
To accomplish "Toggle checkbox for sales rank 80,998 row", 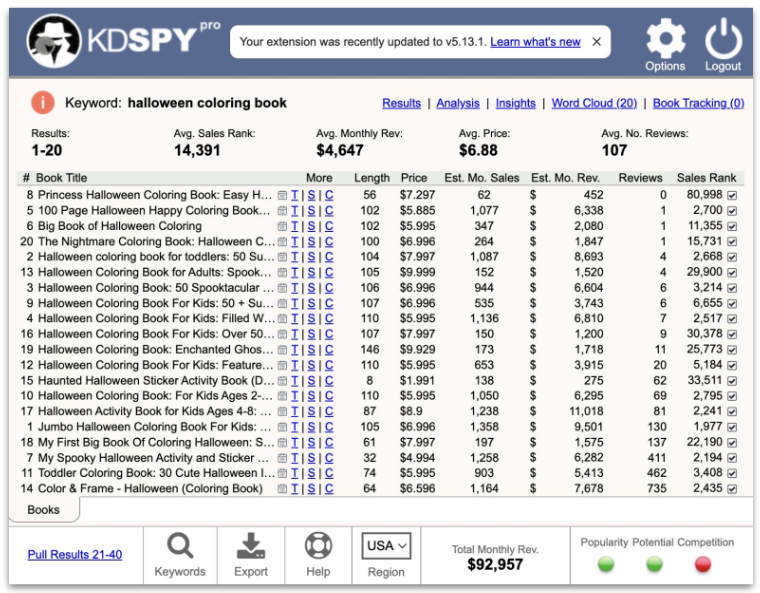I will pyautogui.click(x=732, y=195).
